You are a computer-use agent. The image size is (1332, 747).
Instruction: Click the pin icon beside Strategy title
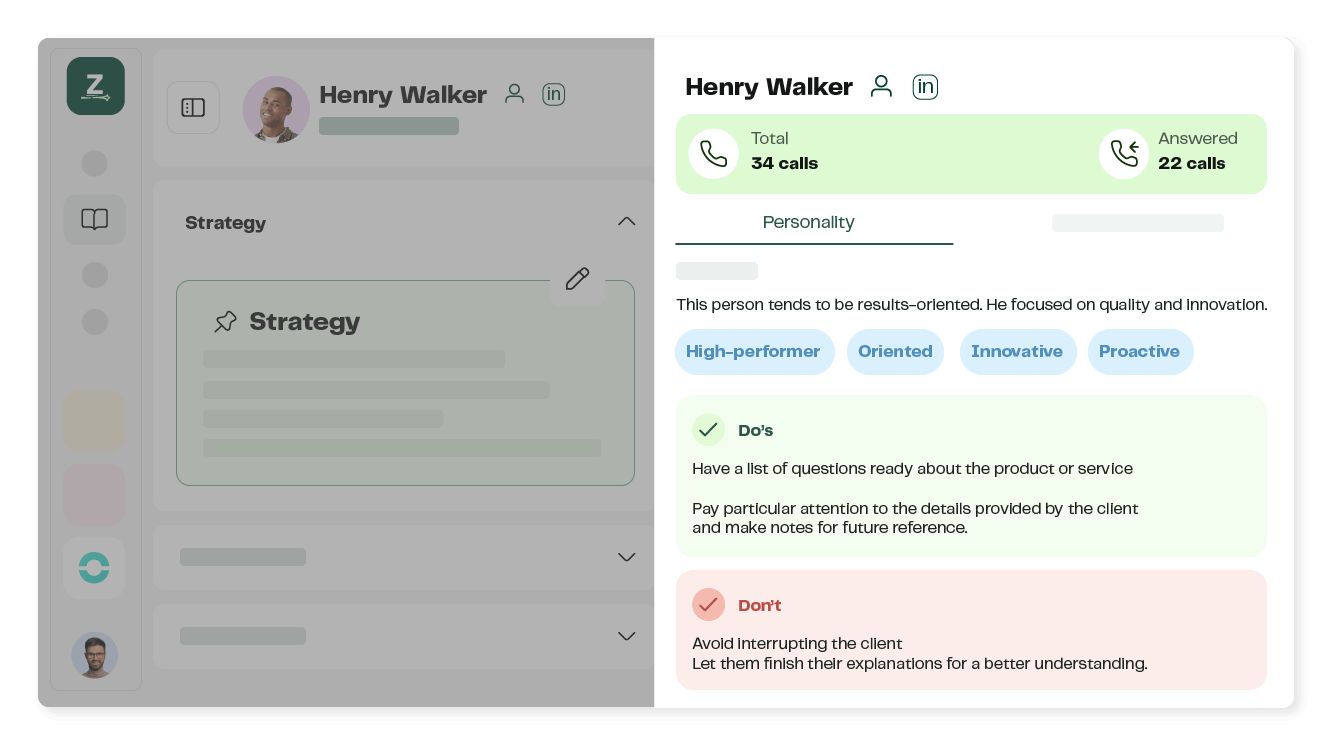226,322
